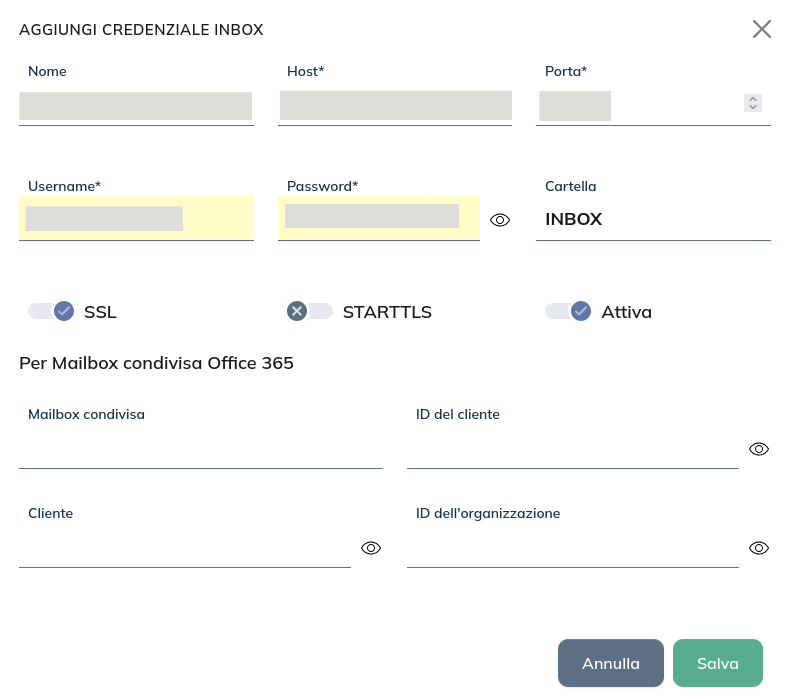Click the Username input field

click(136, 219)
